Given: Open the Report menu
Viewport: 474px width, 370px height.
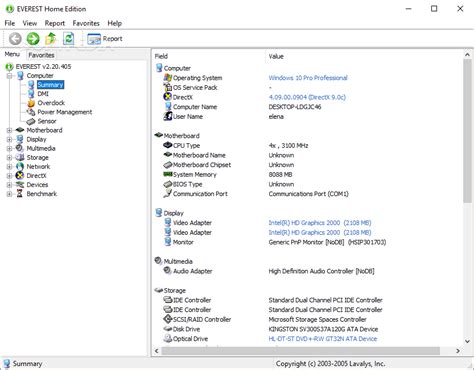Looking at the screenshot, I should point(55,23).
